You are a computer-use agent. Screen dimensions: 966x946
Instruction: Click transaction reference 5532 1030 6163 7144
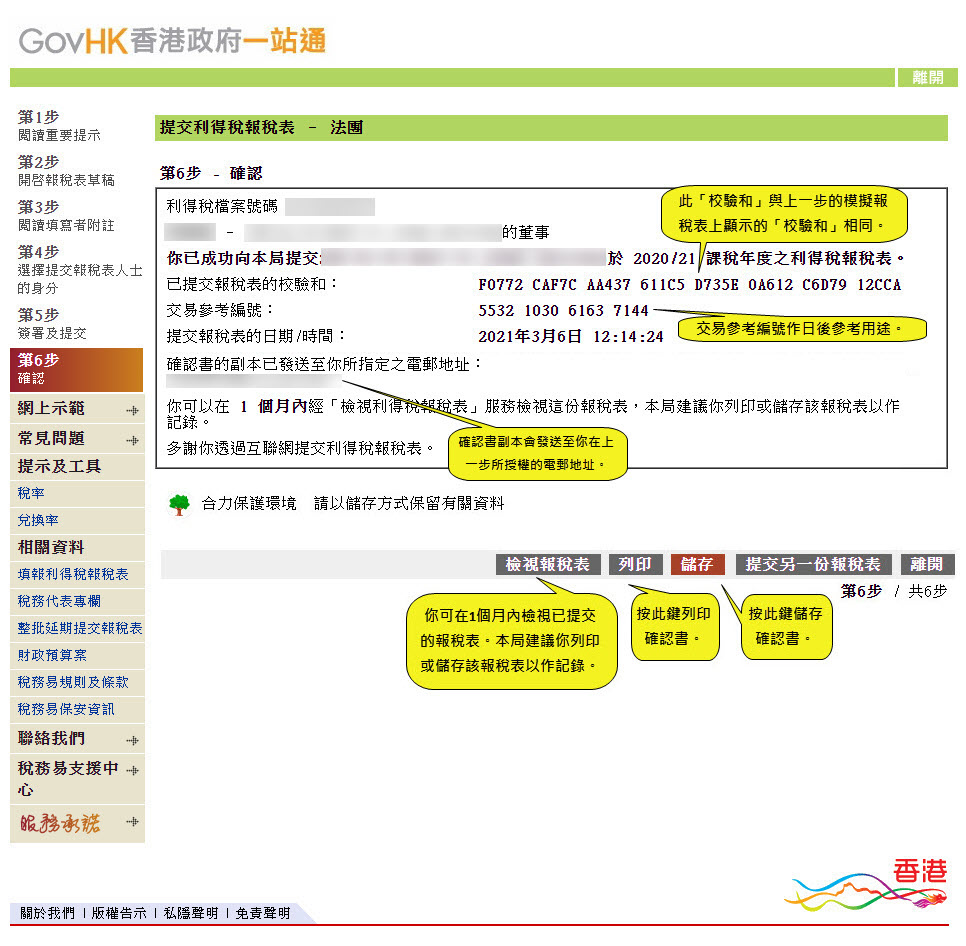click(564, 311)
